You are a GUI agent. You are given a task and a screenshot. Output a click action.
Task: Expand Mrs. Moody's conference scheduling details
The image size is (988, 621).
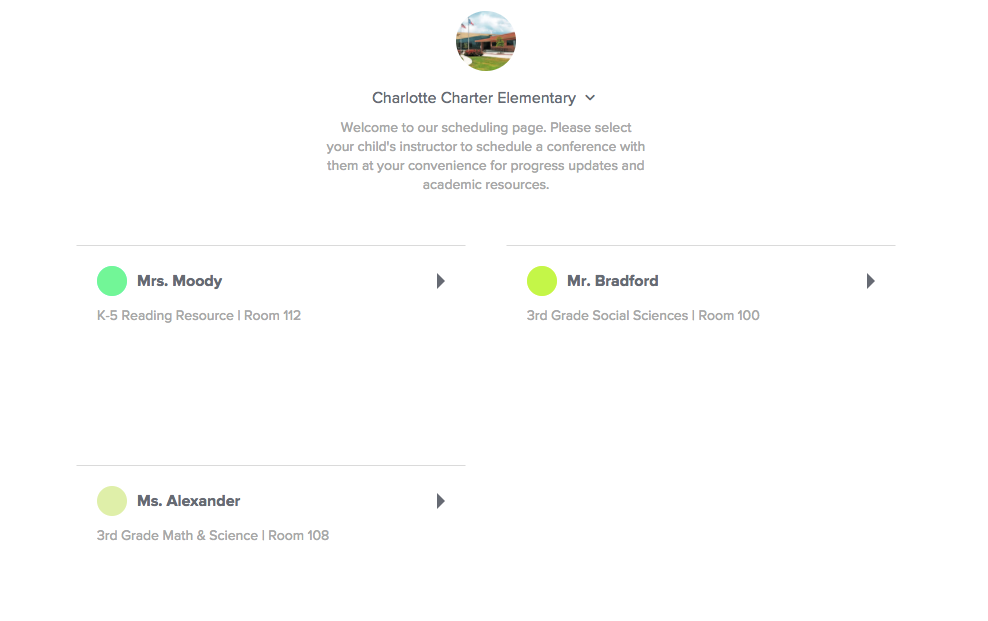point(441,281)
